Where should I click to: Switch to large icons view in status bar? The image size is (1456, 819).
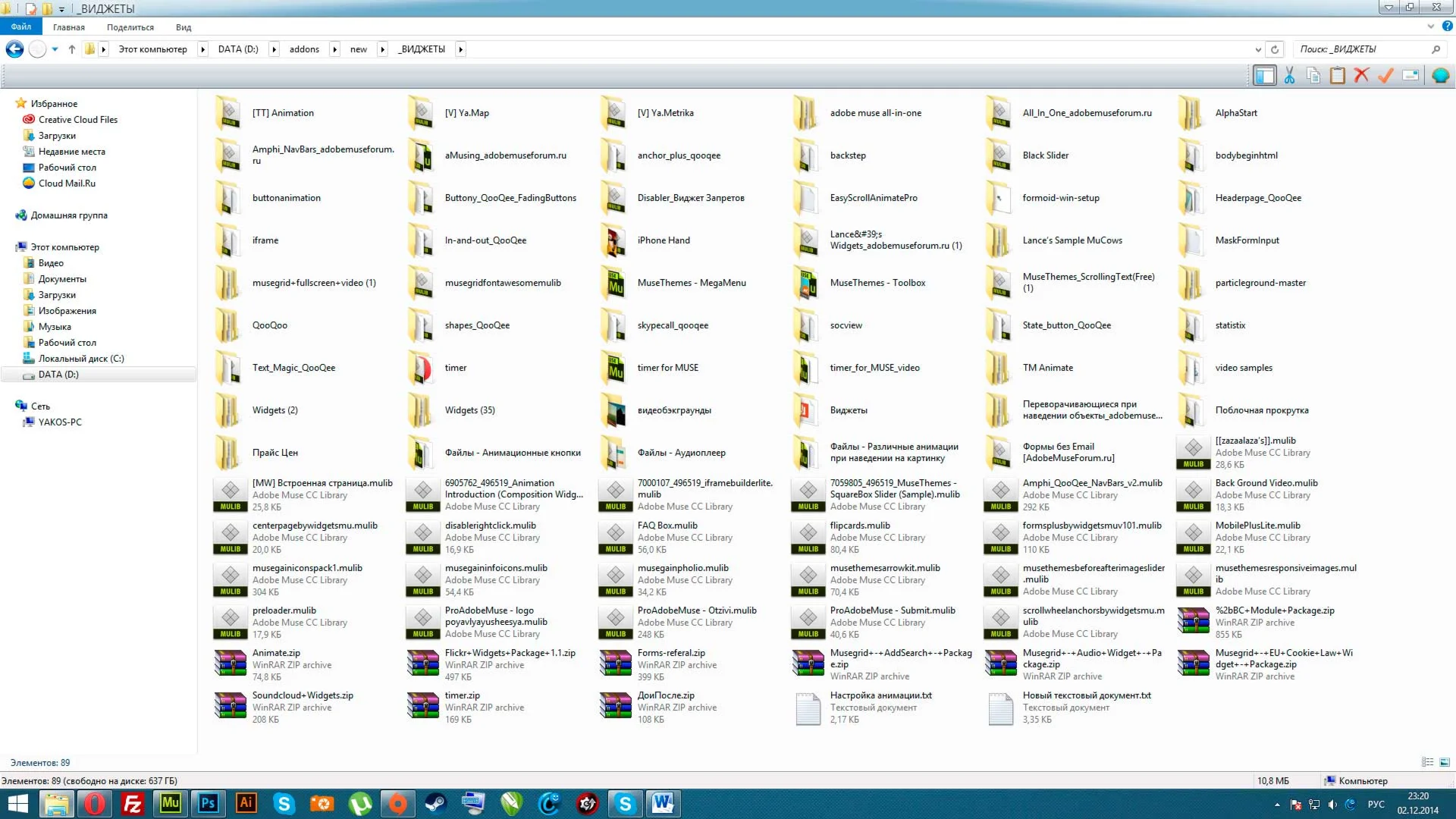click(x=1445, y=762)
